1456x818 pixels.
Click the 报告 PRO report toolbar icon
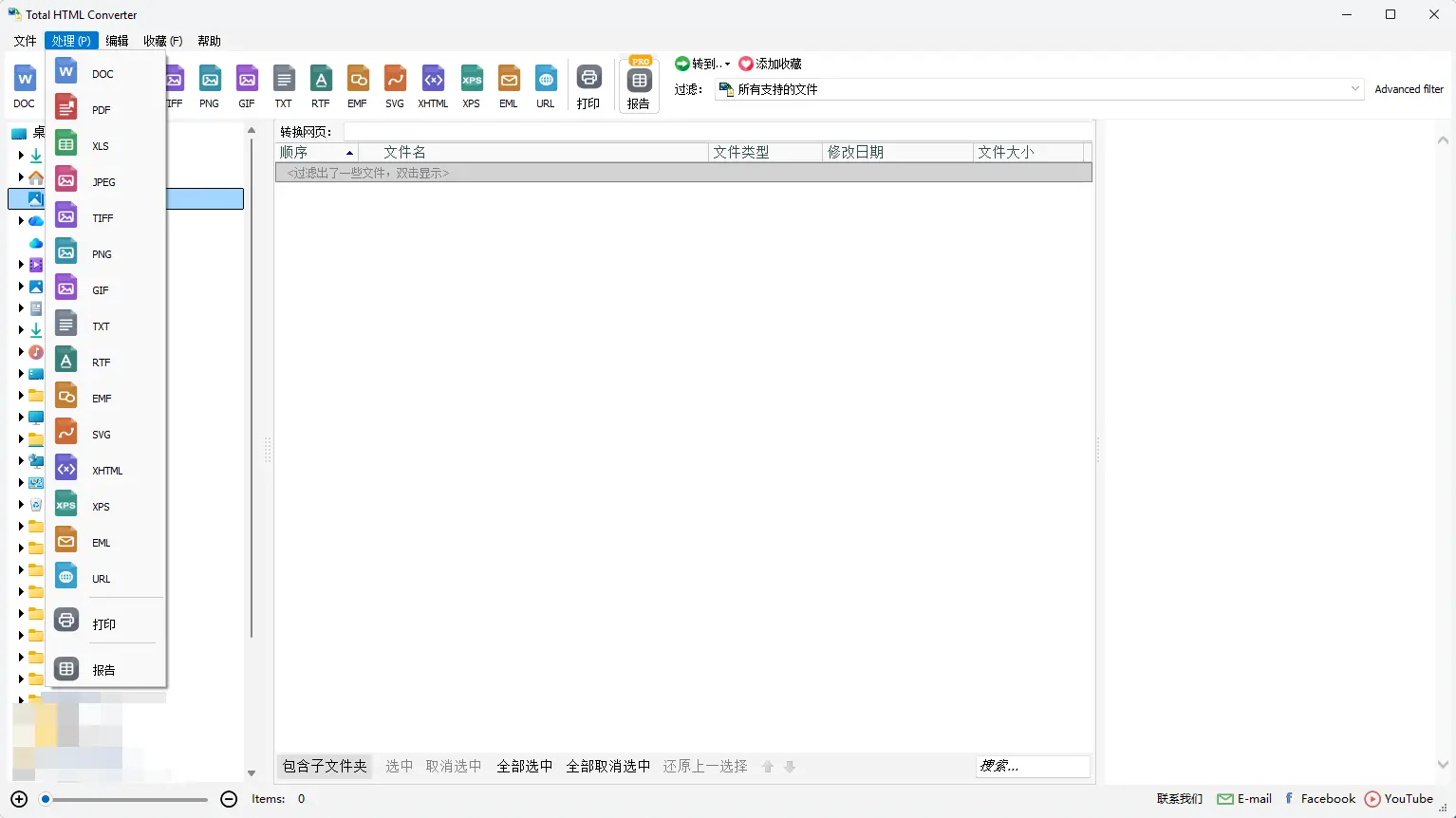point(639,84)
